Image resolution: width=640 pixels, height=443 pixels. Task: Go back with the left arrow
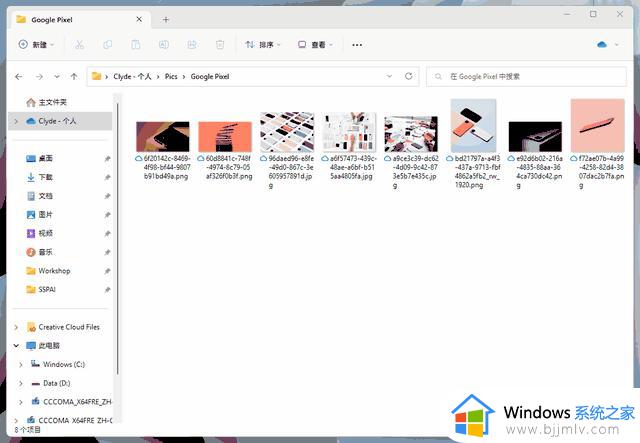19,76
